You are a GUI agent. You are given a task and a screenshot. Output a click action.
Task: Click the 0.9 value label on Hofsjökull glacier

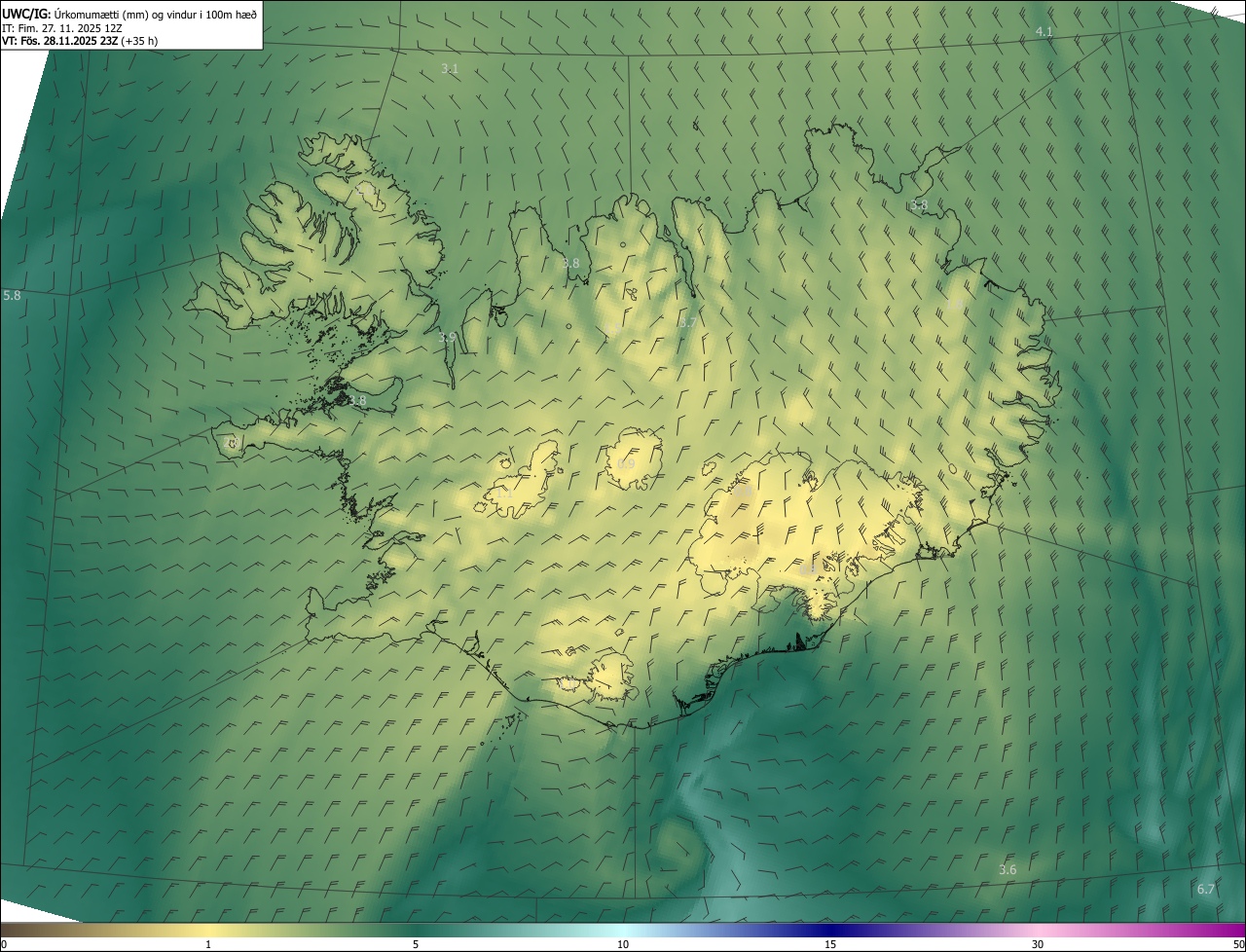pos(626,463)
